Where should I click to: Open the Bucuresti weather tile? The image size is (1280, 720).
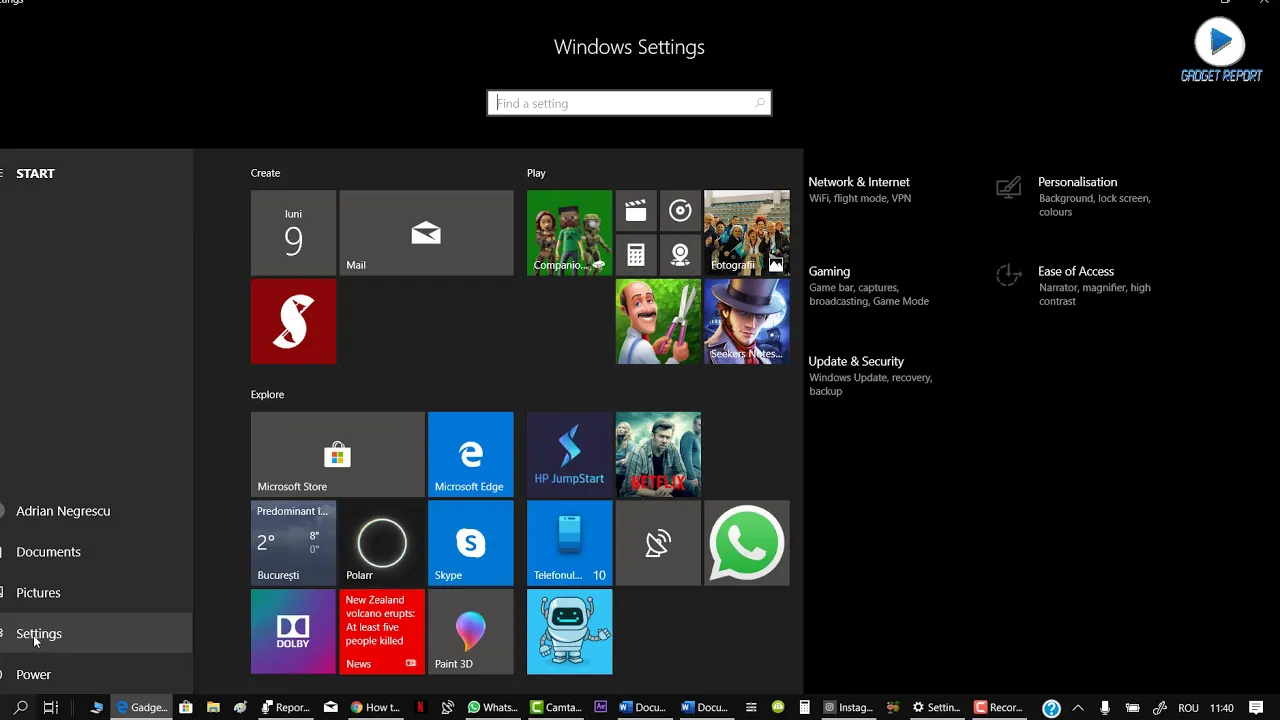(x=293, y=543)
